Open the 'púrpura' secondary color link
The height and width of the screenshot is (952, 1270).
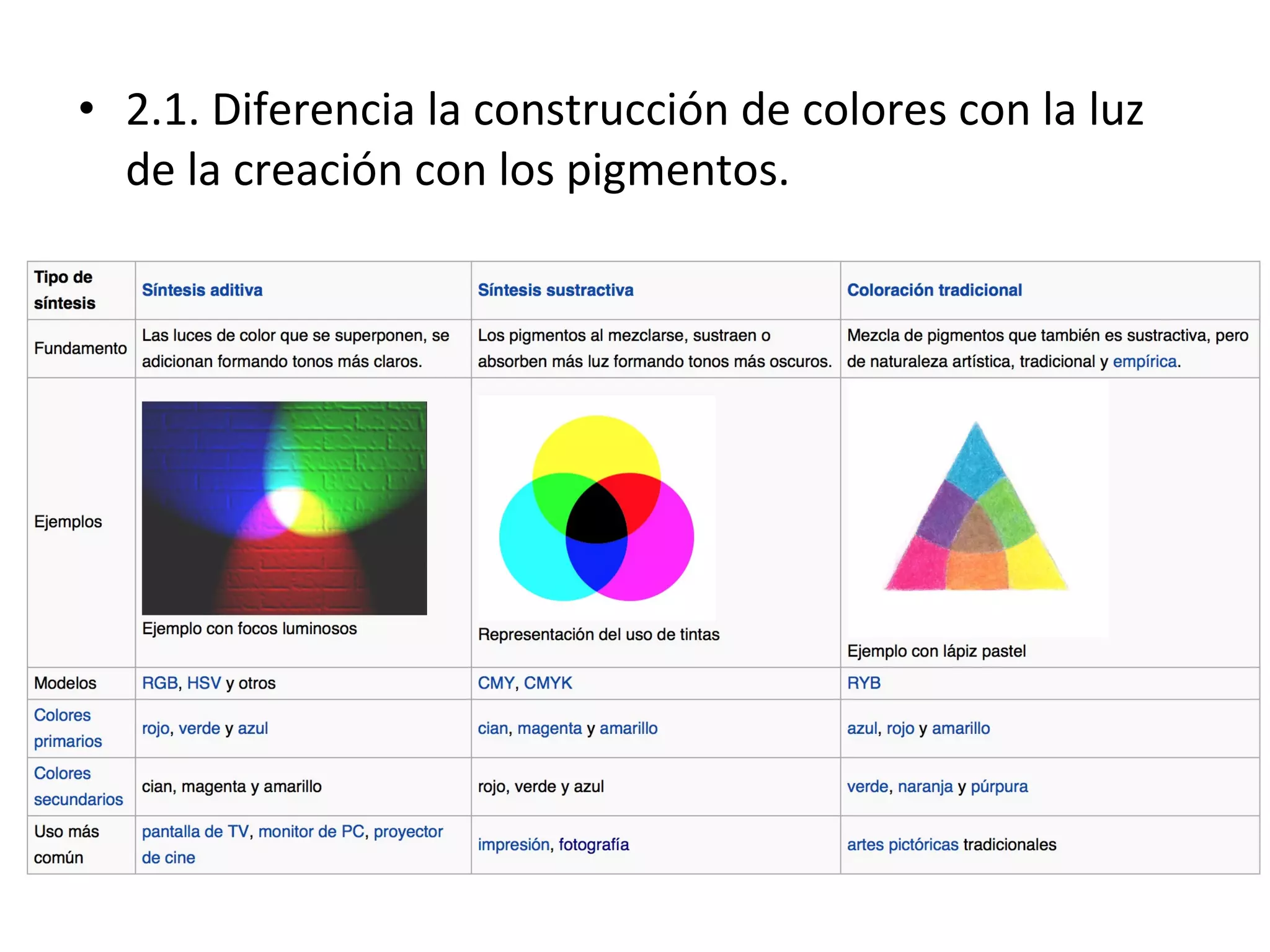point(999,787)
